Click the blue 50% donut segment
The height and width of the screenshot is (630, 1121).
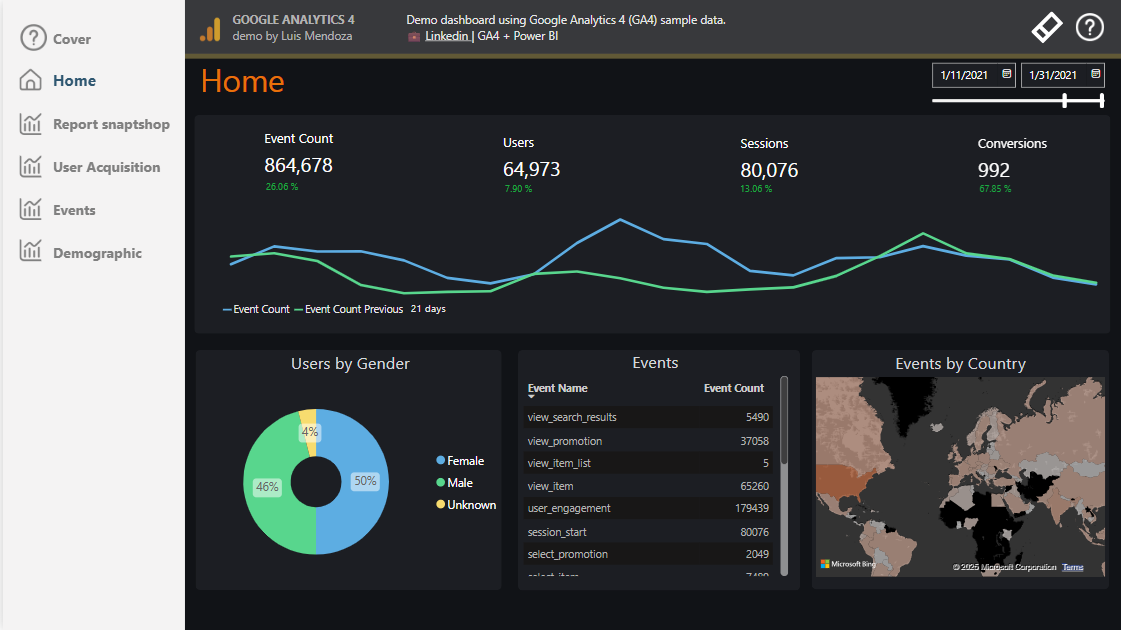(365, 481)
